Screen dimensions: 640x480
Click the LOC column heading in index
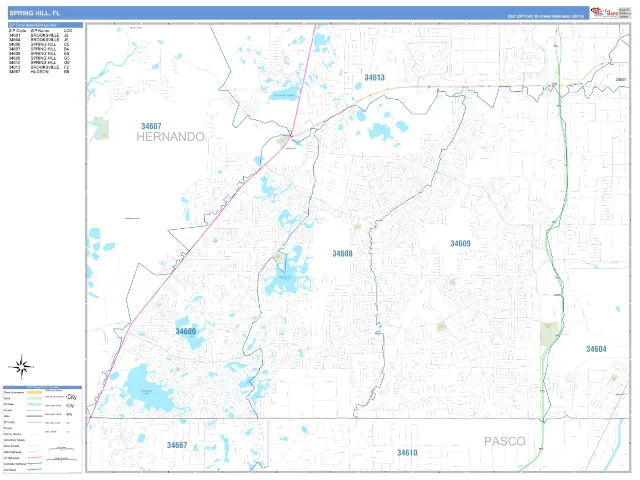[x=68, y=31]
